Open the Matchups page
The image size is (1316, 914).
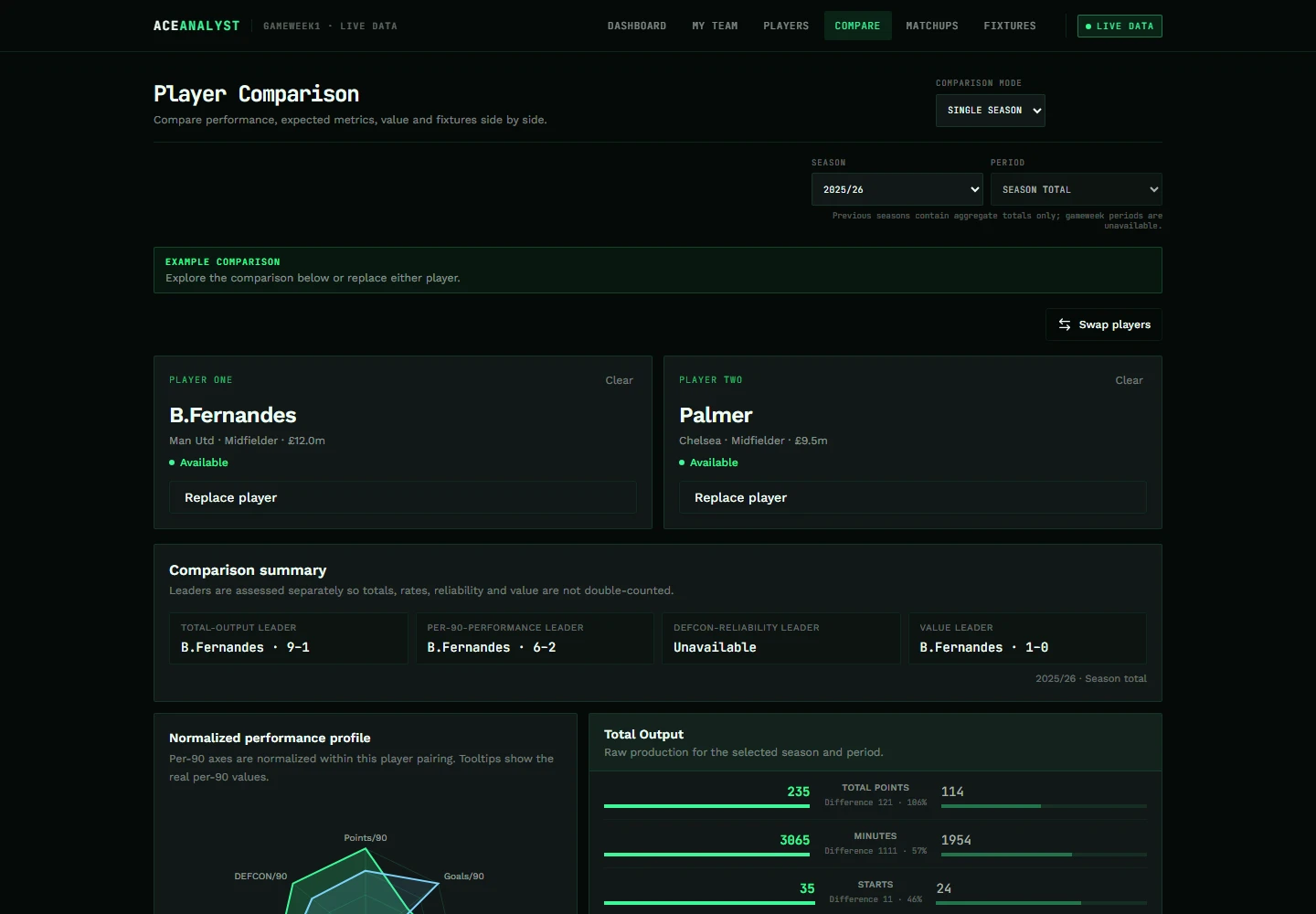click(x=932, y=26)
